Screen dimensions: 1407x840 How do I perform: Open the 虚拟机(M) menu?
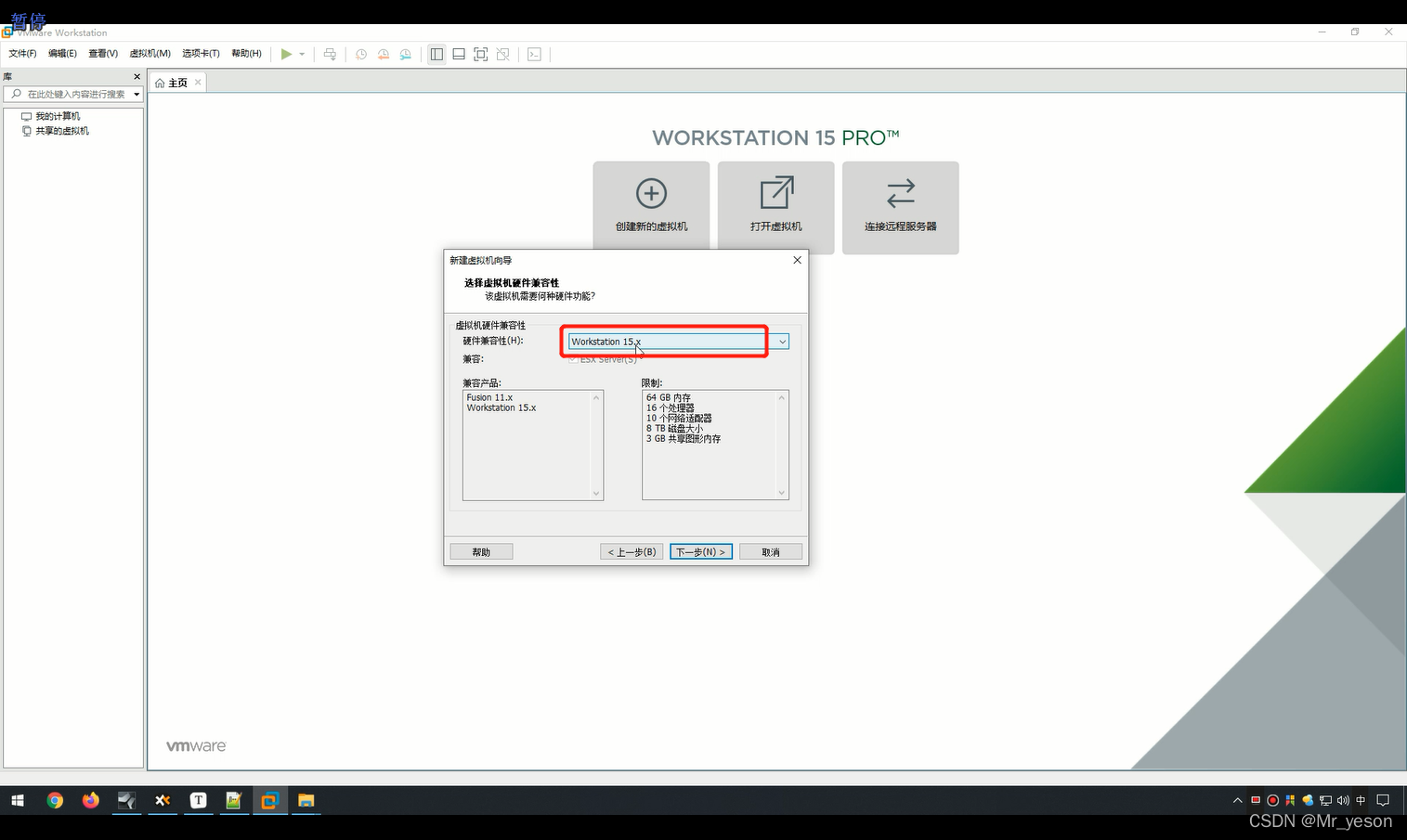point(150,54)
